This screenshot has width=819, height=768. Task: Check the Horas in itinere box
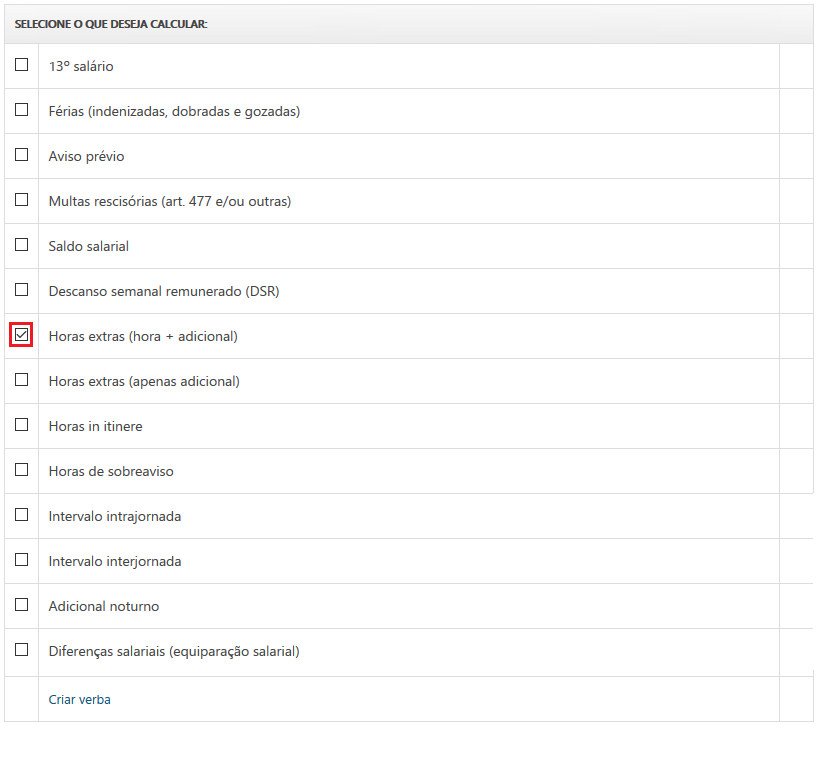coord(21,425)
